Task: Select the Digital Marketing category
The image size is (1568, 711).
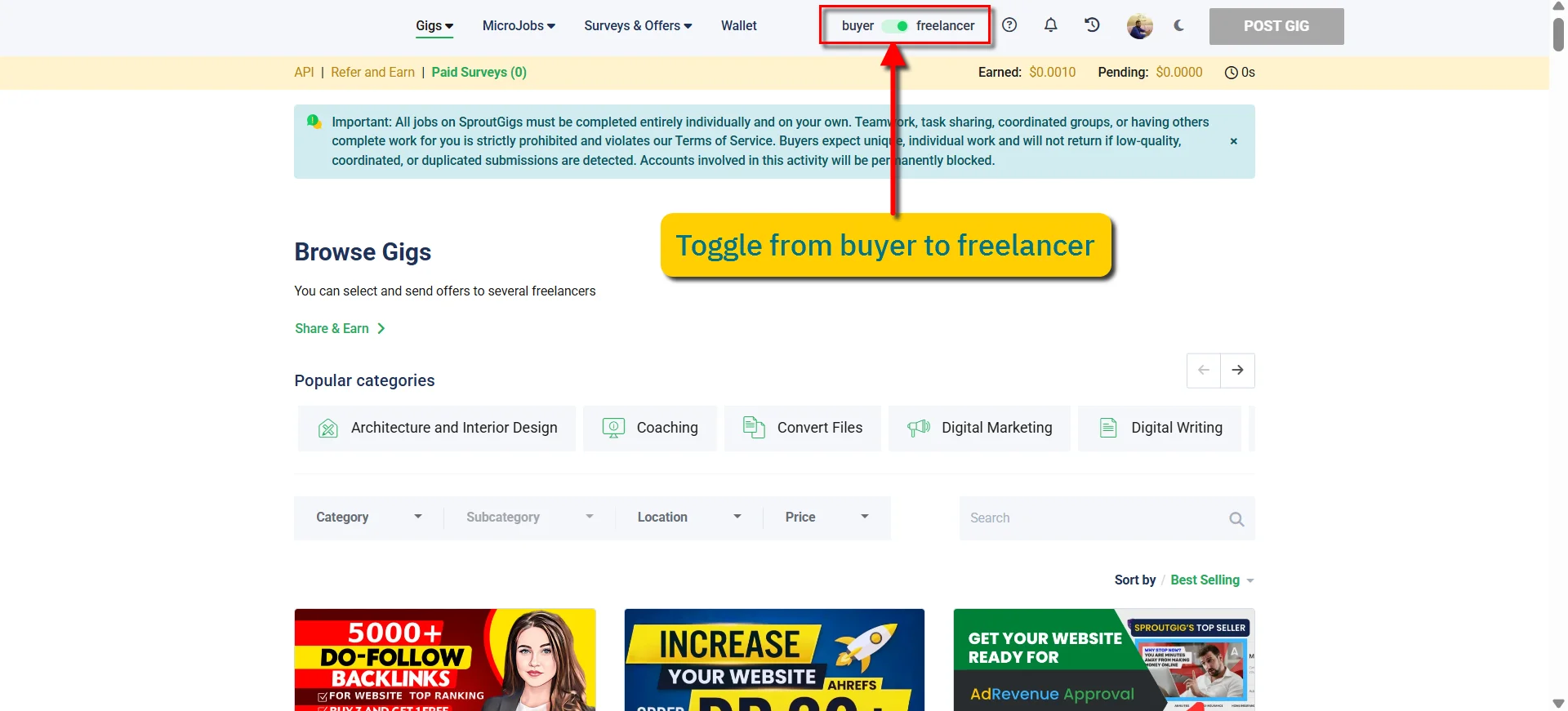Action: [979, 428]
